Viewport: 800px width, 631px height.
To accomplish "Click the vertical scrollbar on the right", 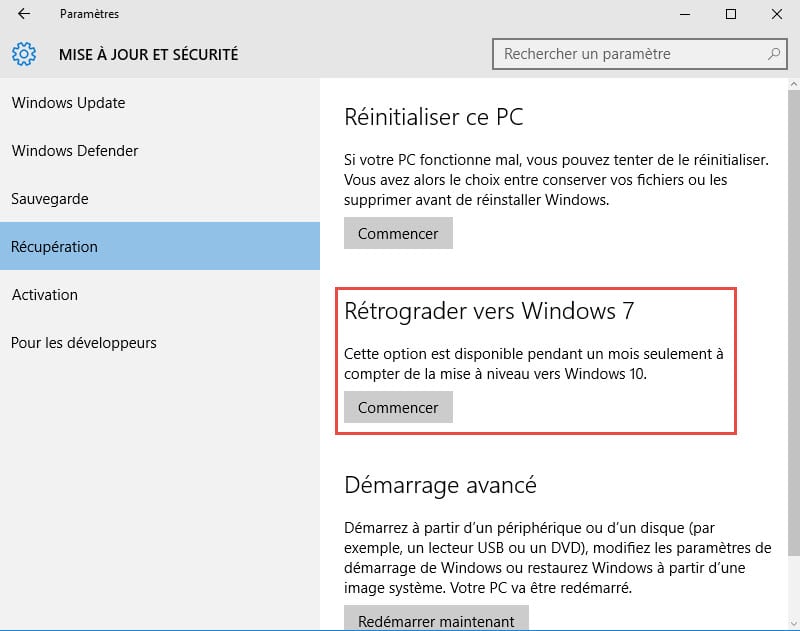I will [x=793, y=300].
